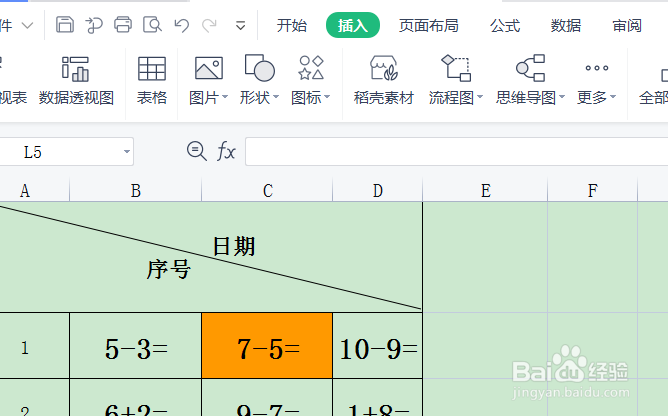The height and width of the screenshot is (416, 668).
Task: Expand the 更多 dropdown arrow
Action: point(613,97)
